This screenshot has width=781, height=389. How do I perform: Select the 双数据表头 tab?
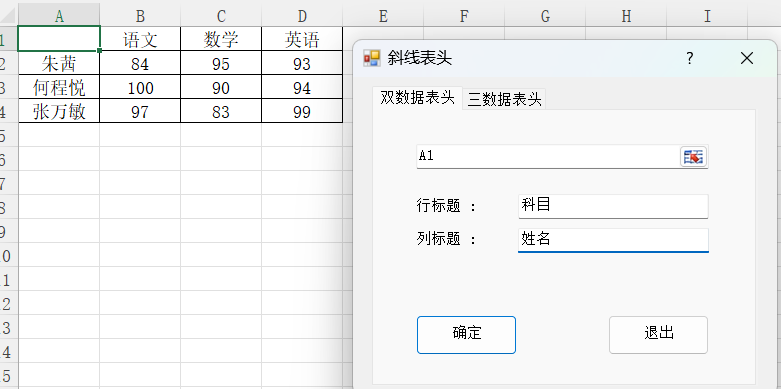tap(417, 97)
